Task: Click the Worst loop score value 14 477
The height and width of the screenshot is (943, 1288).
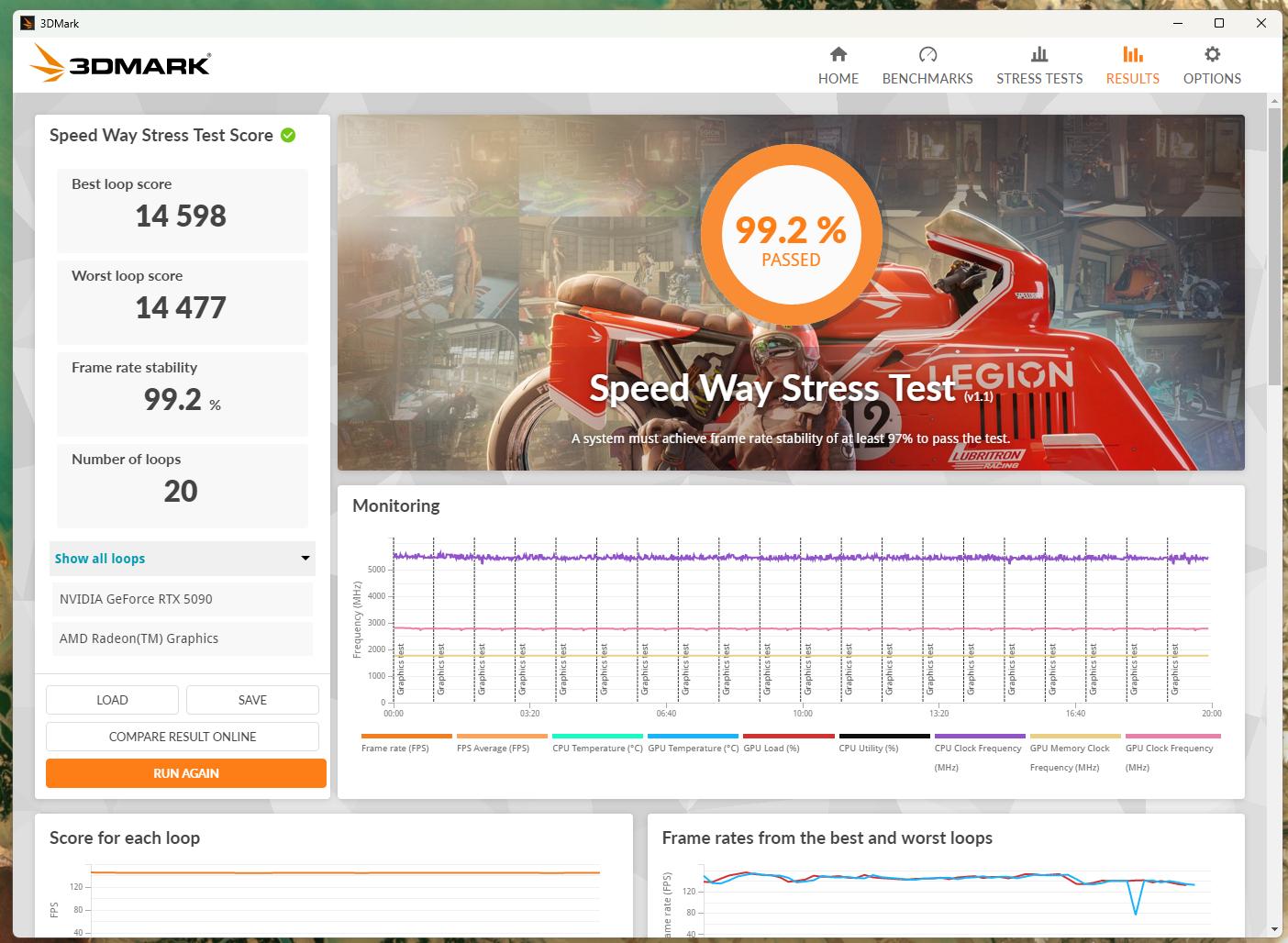Action: (181, 307)
